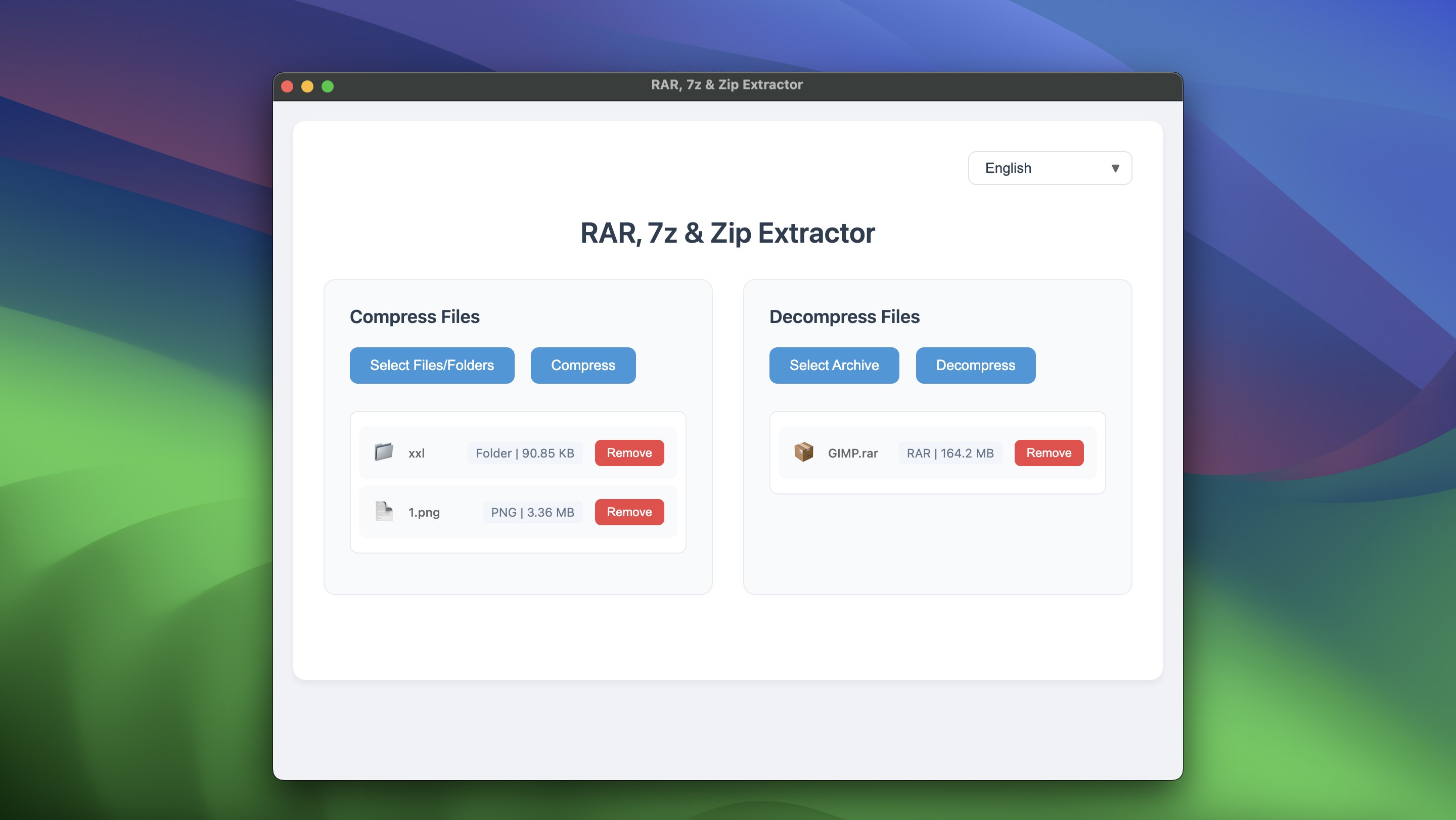Remove the xxl folder from the list
The image size is (1456, 820).
pos(629,452)
